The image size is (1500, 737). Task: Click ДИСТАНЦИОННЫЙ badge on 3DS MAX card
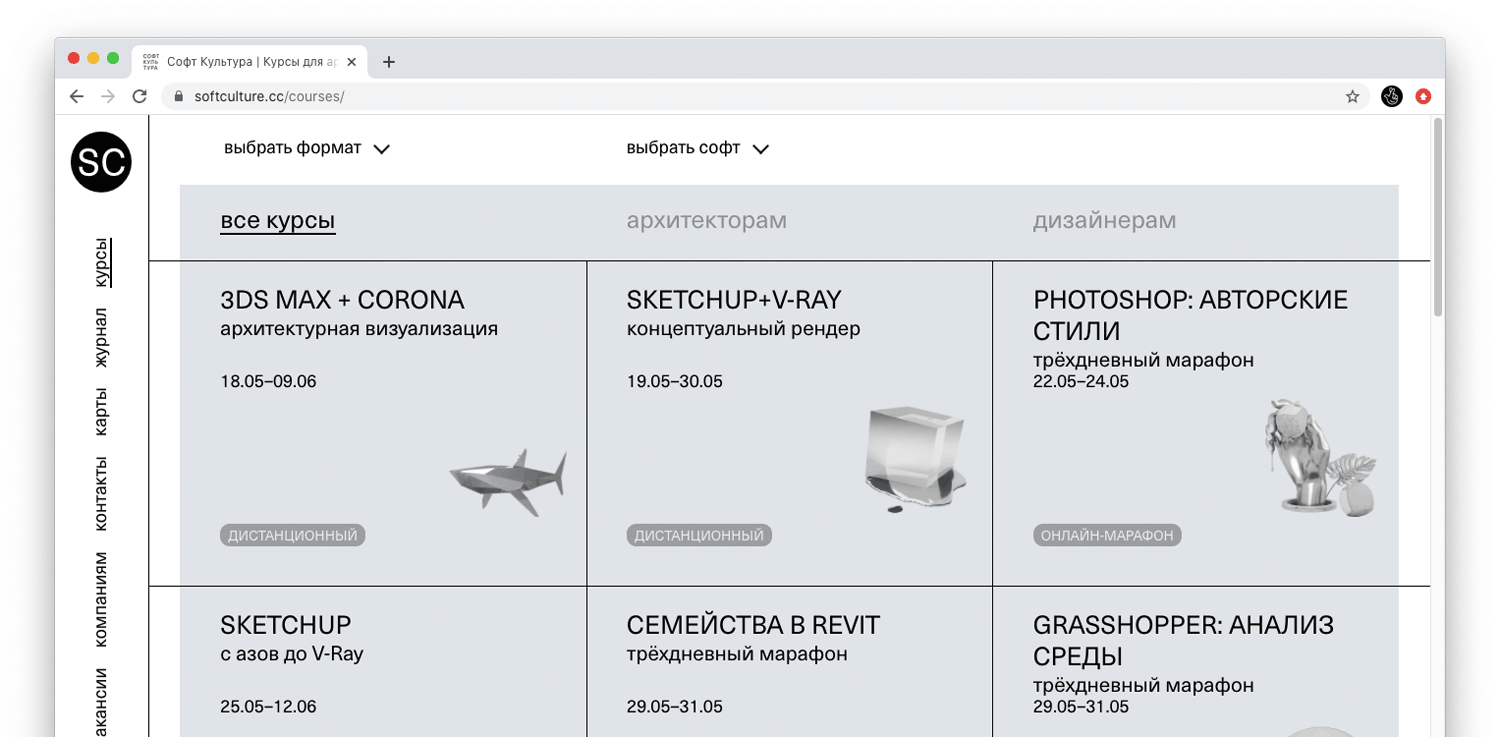point(293,536)
